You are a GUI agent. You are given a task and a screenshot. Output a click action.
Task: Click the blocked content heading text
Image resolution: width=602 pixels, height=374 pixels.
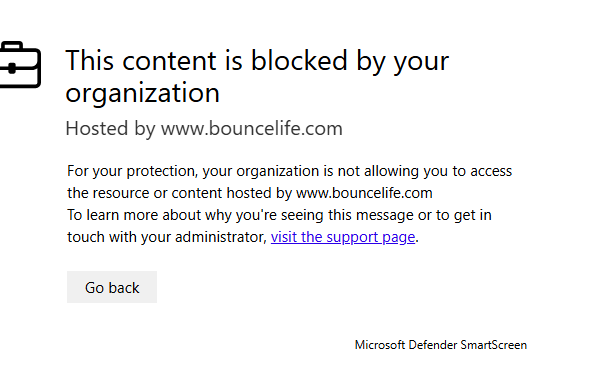[257, 76]
